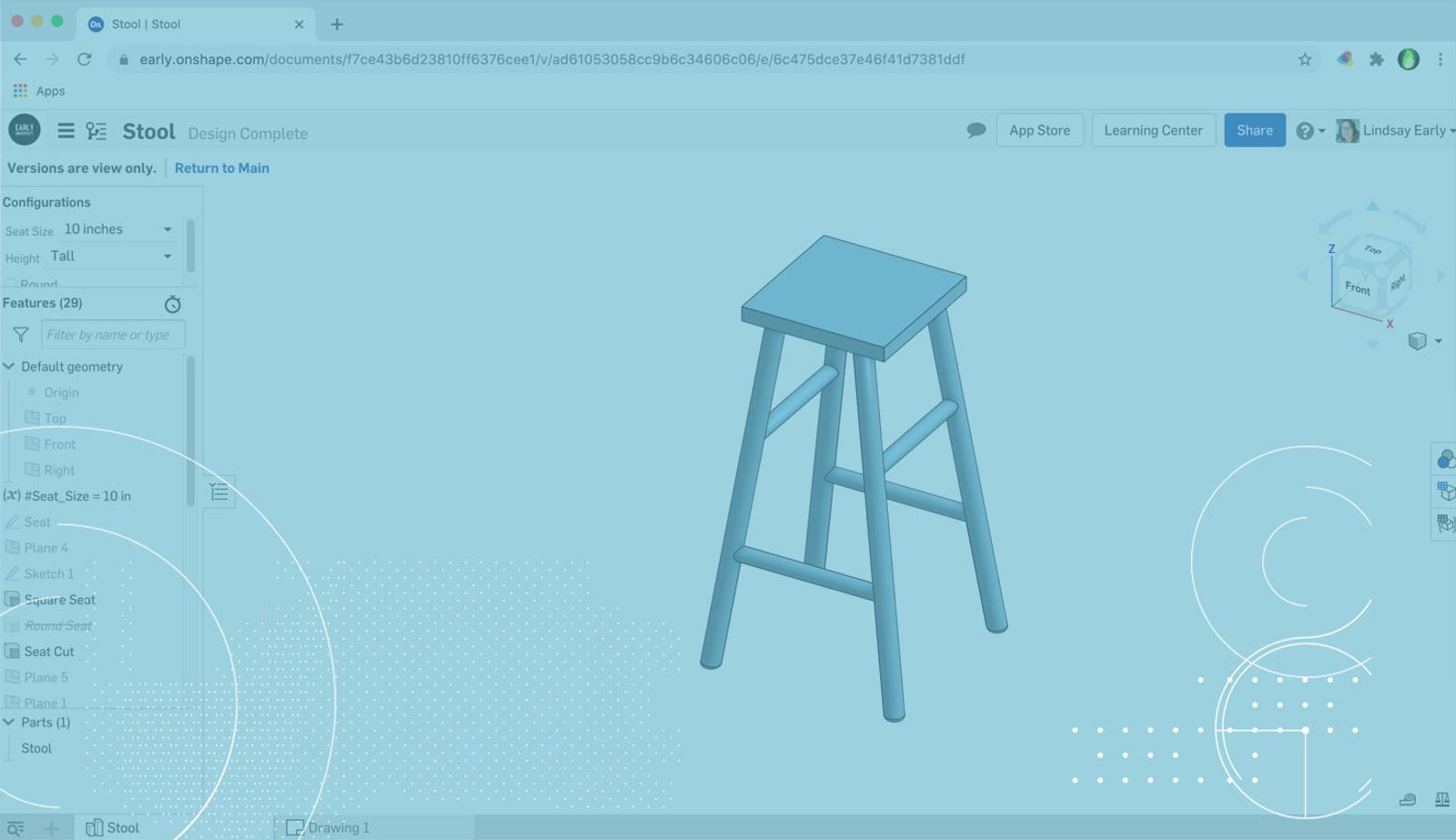Viewport: 1456px width, 840px height.
Task: Open the tab manager search icon
Action: [x=15, y=828]
